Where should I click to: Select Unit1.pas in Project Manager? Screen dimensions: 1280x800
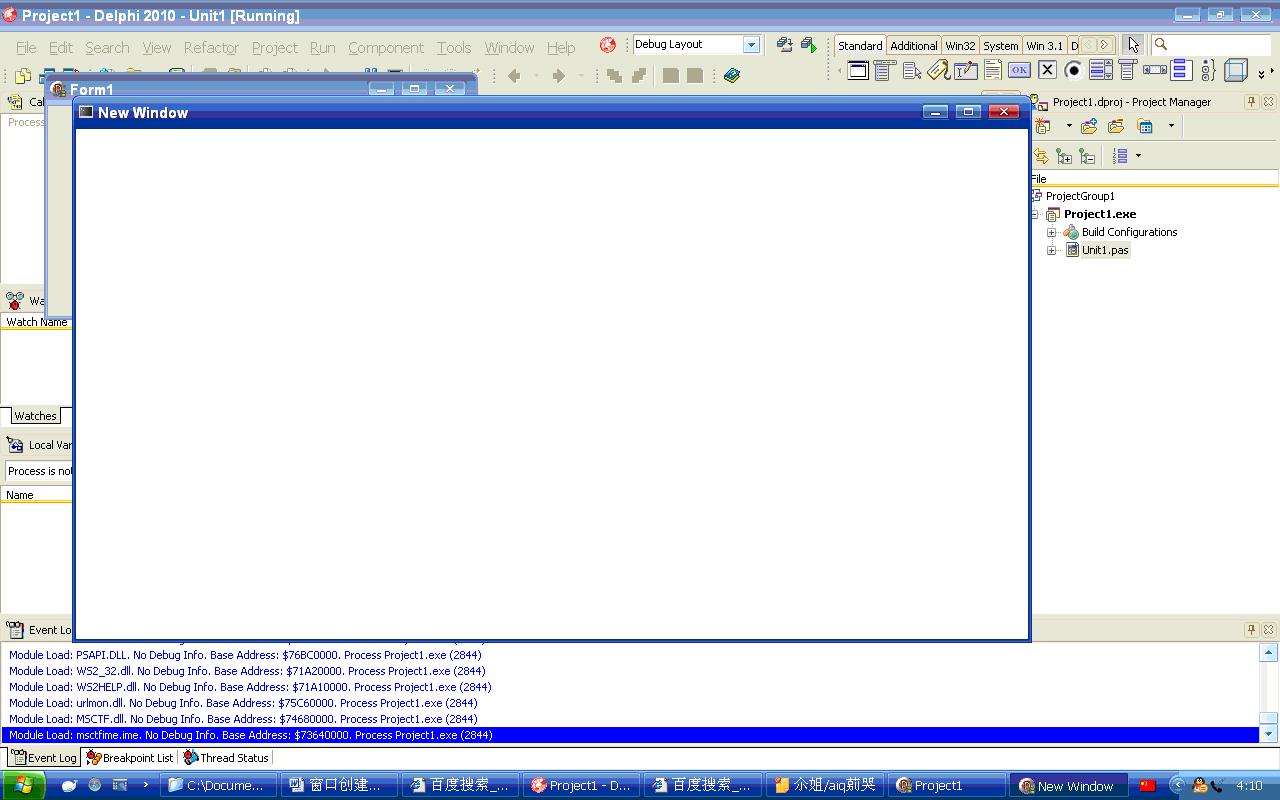click(1105, 250)
